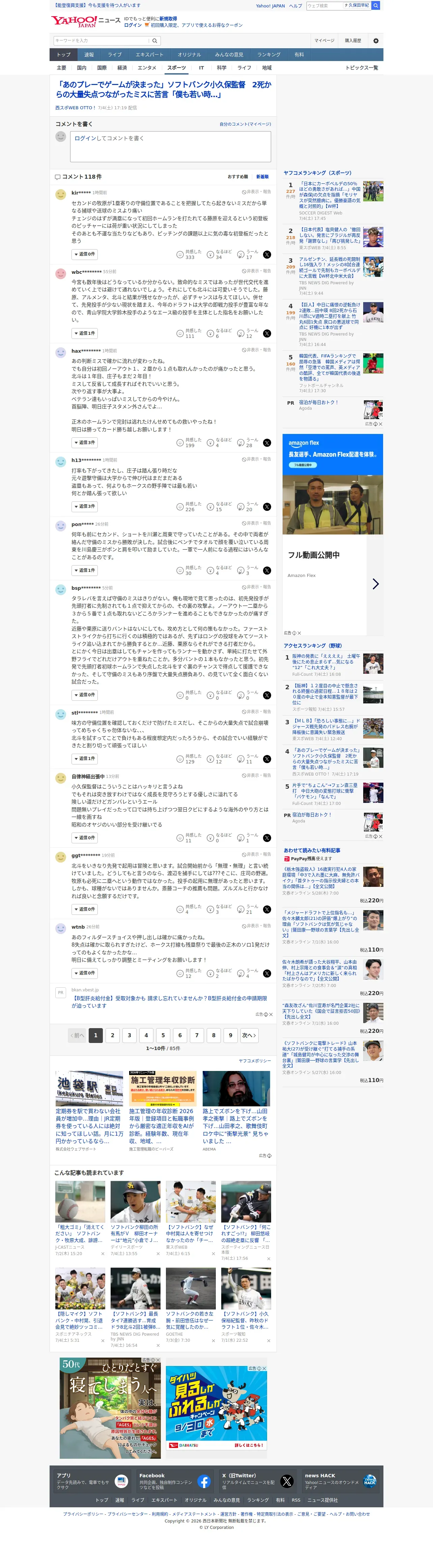Open the X (旧Twitter) icon in footer
This screenshot has width=433, height=1568.
coord(287,1482)
